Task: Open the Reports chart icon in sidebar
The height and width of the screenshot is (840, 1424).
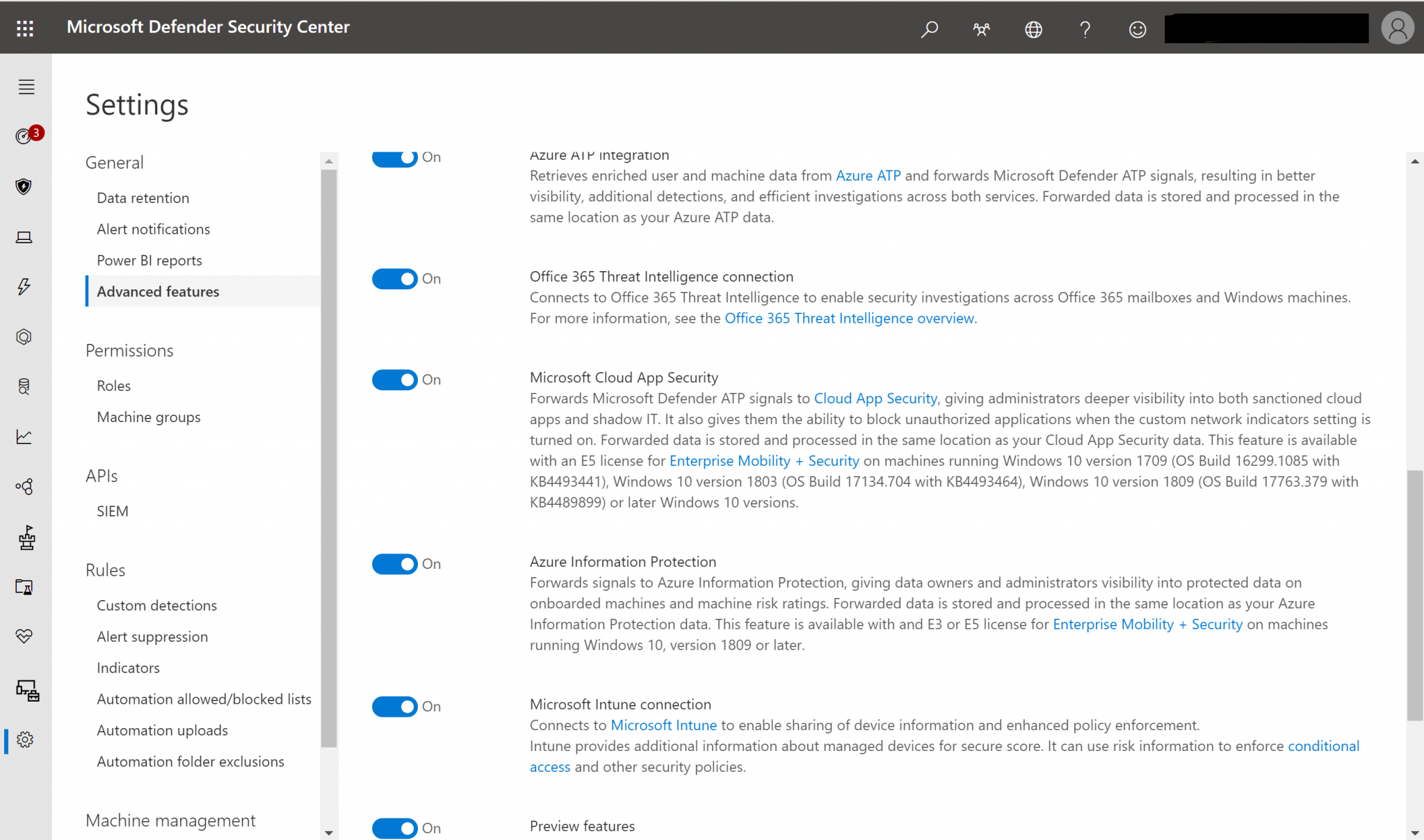Action: [25, 437]
